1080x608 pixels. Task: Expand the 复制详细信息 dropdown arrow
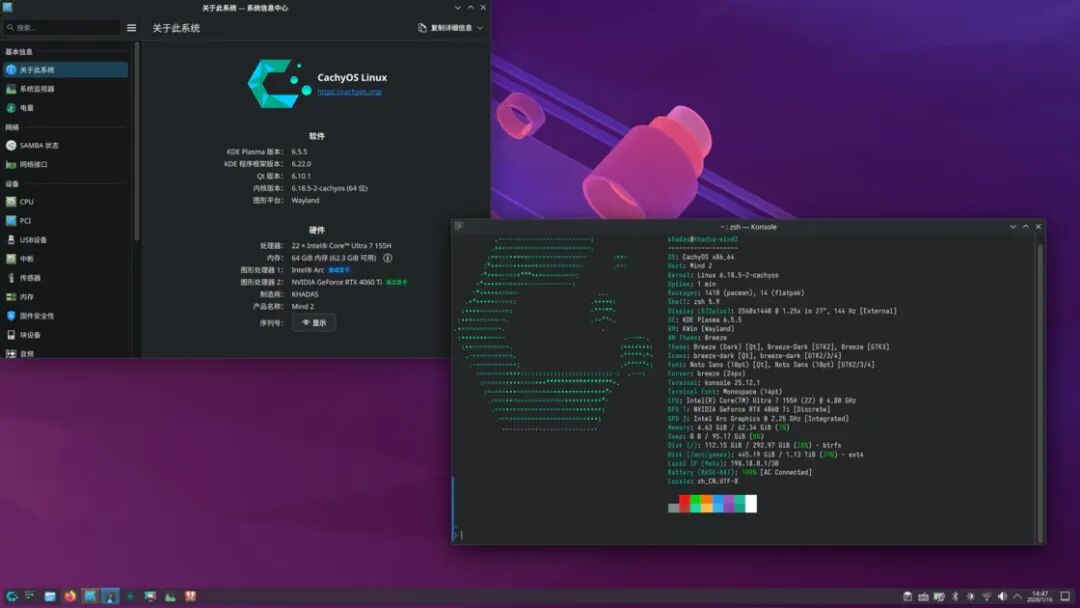point(480,28)
